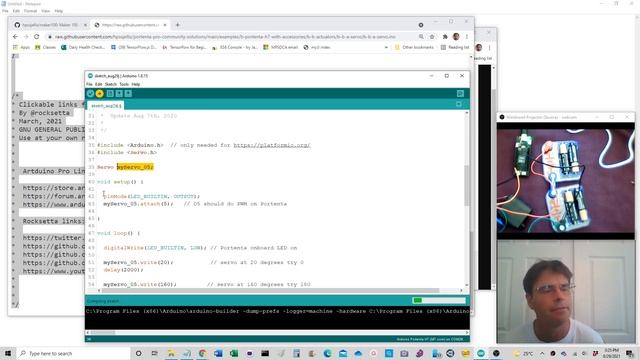Viewport: 640px width, 360px height.
Task: Open a new Chrome tab
Action: pyautogui.click(x=178, y=25)
